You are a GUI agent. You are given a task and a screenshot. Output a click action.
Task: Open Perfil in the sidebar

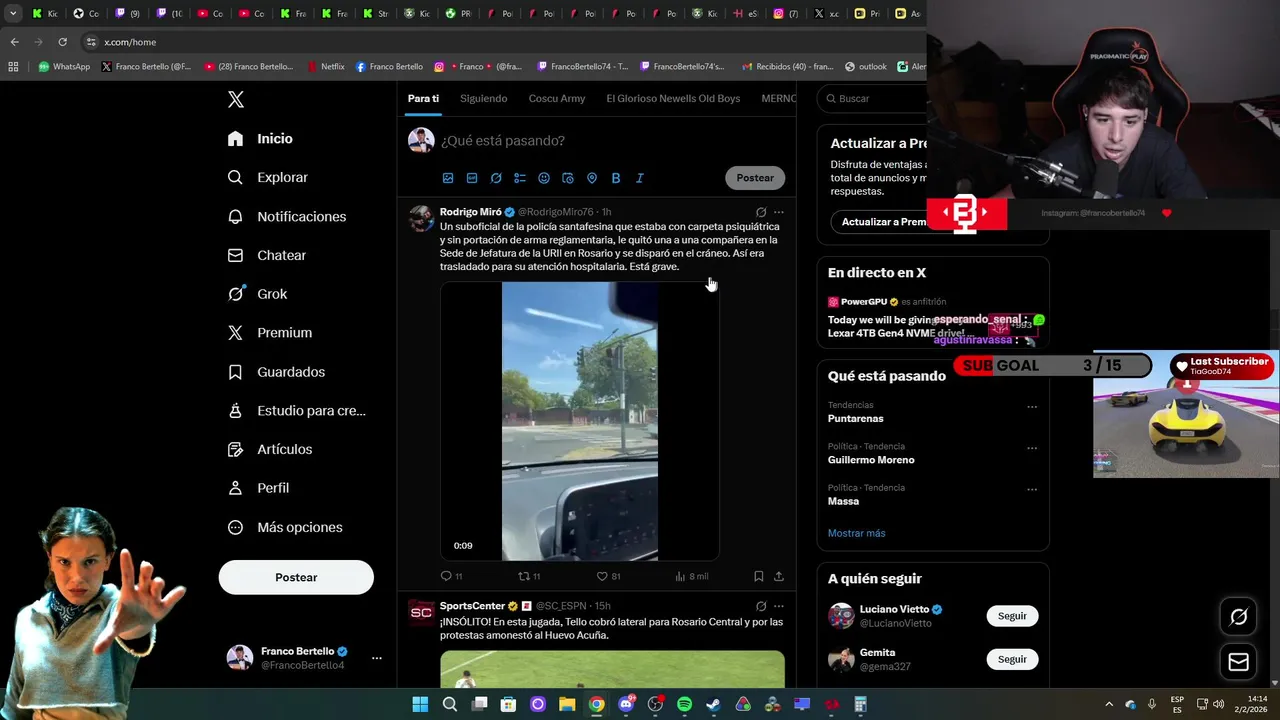point(258,488)
